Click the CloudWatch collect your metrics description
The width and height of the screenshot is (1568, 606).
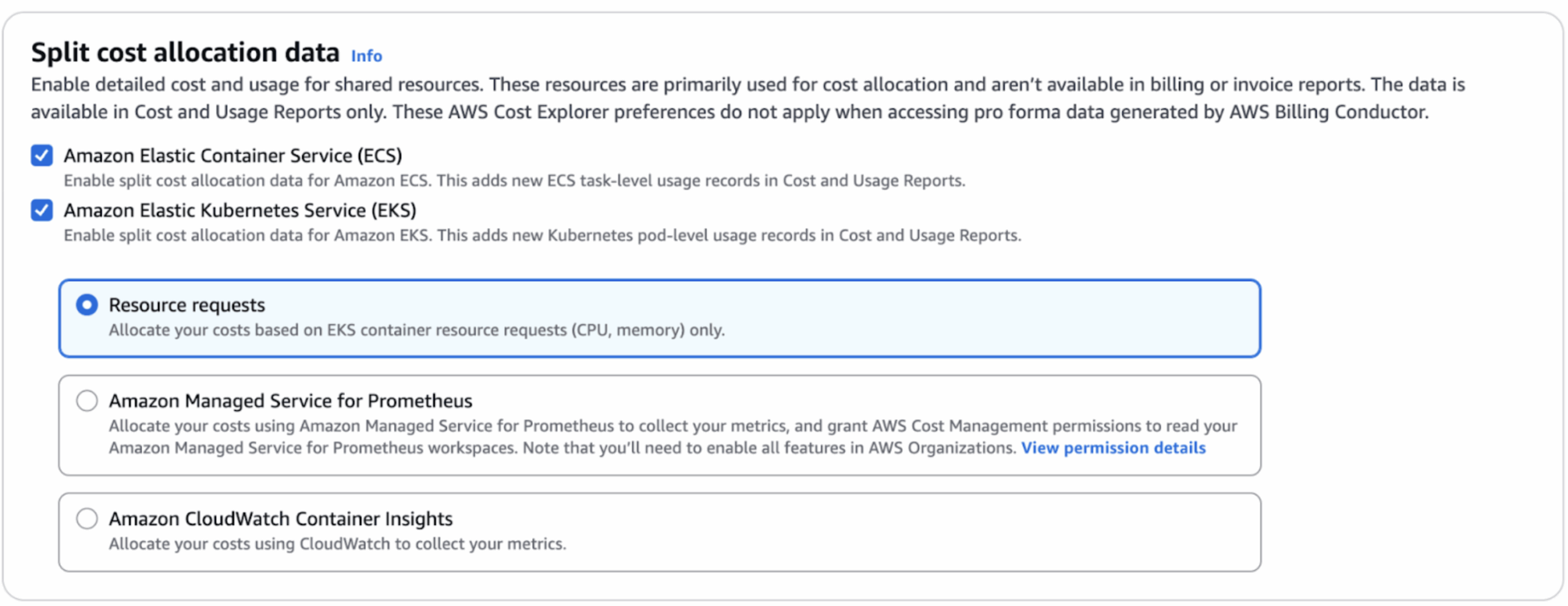(337, 544)
